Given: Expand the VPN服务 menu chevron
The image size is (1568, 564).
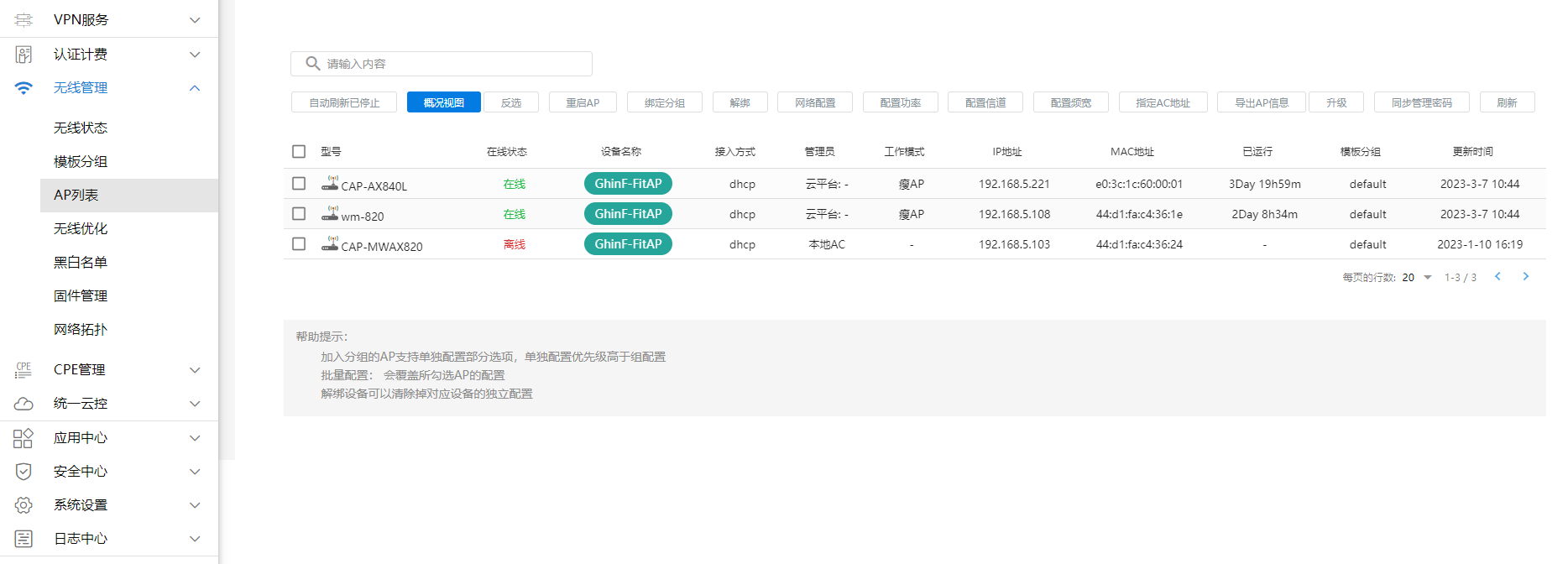Looking at the screenshot, I should tap(195, 20).
